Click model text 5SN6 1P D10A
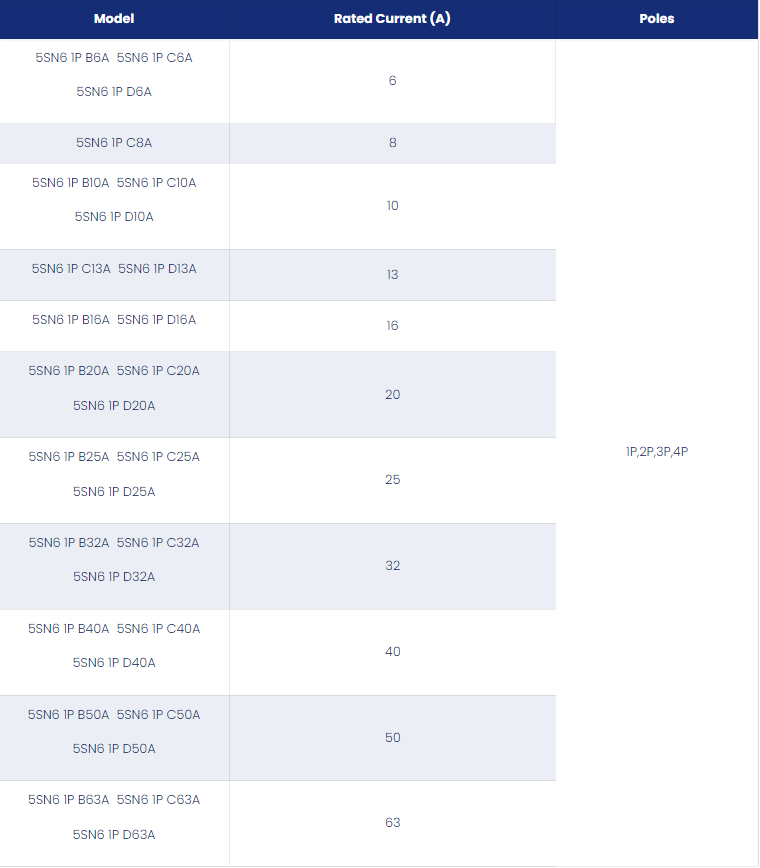 (114, 217)
